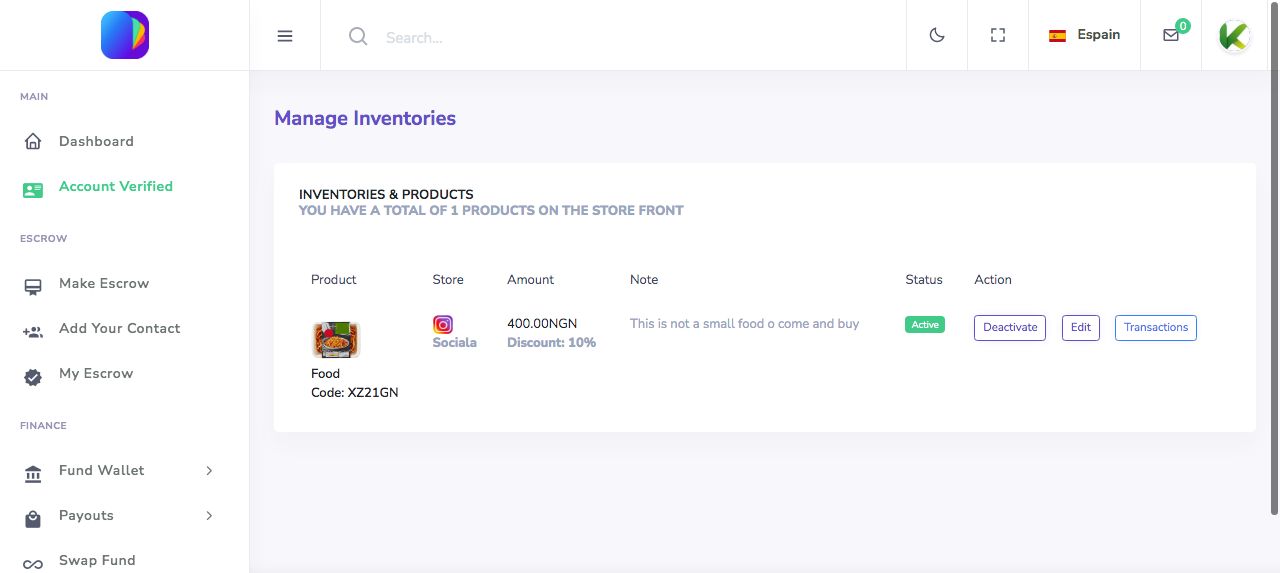Open the user profile avatar
The image size is (1280, 573).
coord(1234,36)
